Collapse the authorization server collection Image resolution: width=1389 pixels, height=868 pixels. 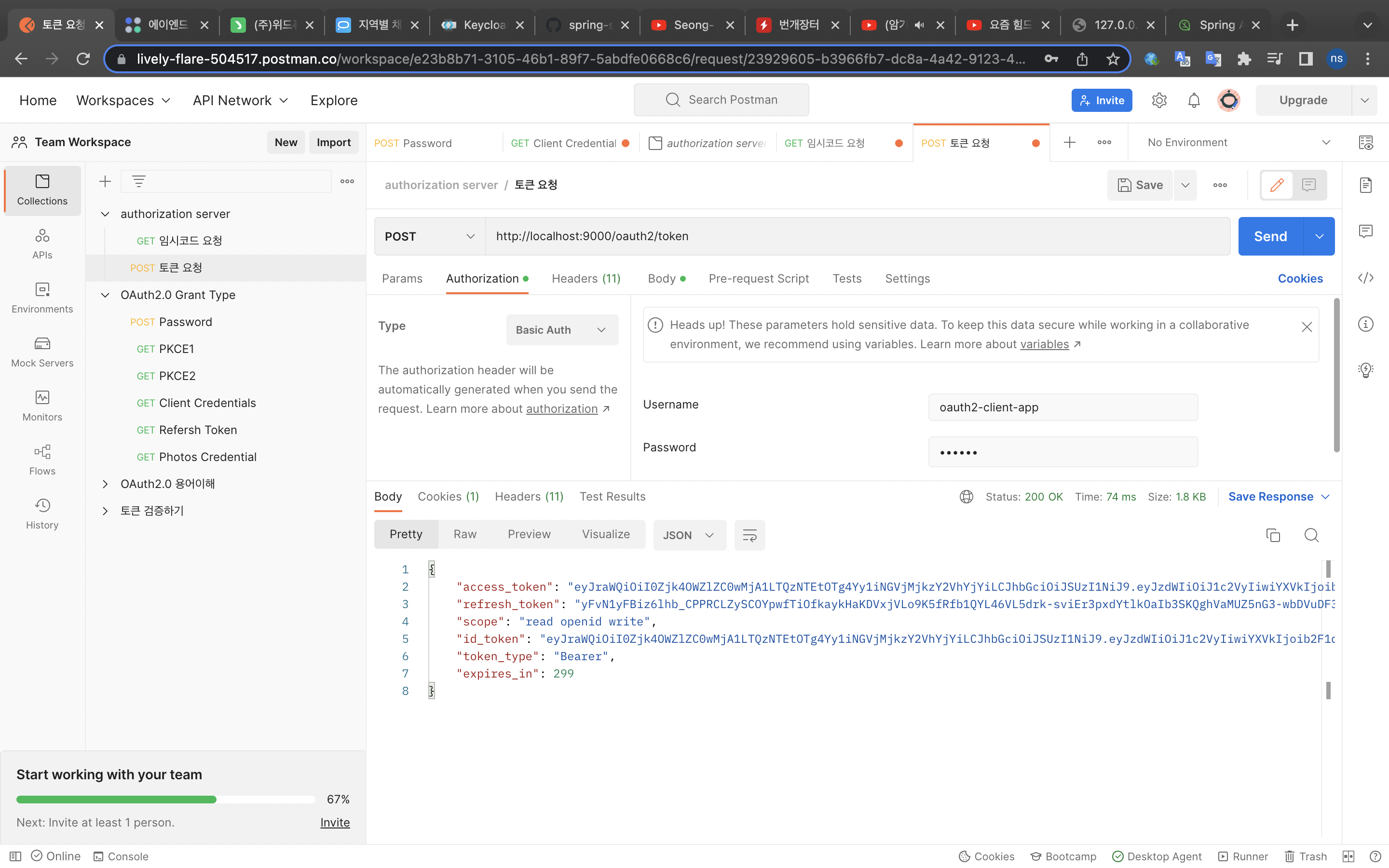tap(105, 214)
